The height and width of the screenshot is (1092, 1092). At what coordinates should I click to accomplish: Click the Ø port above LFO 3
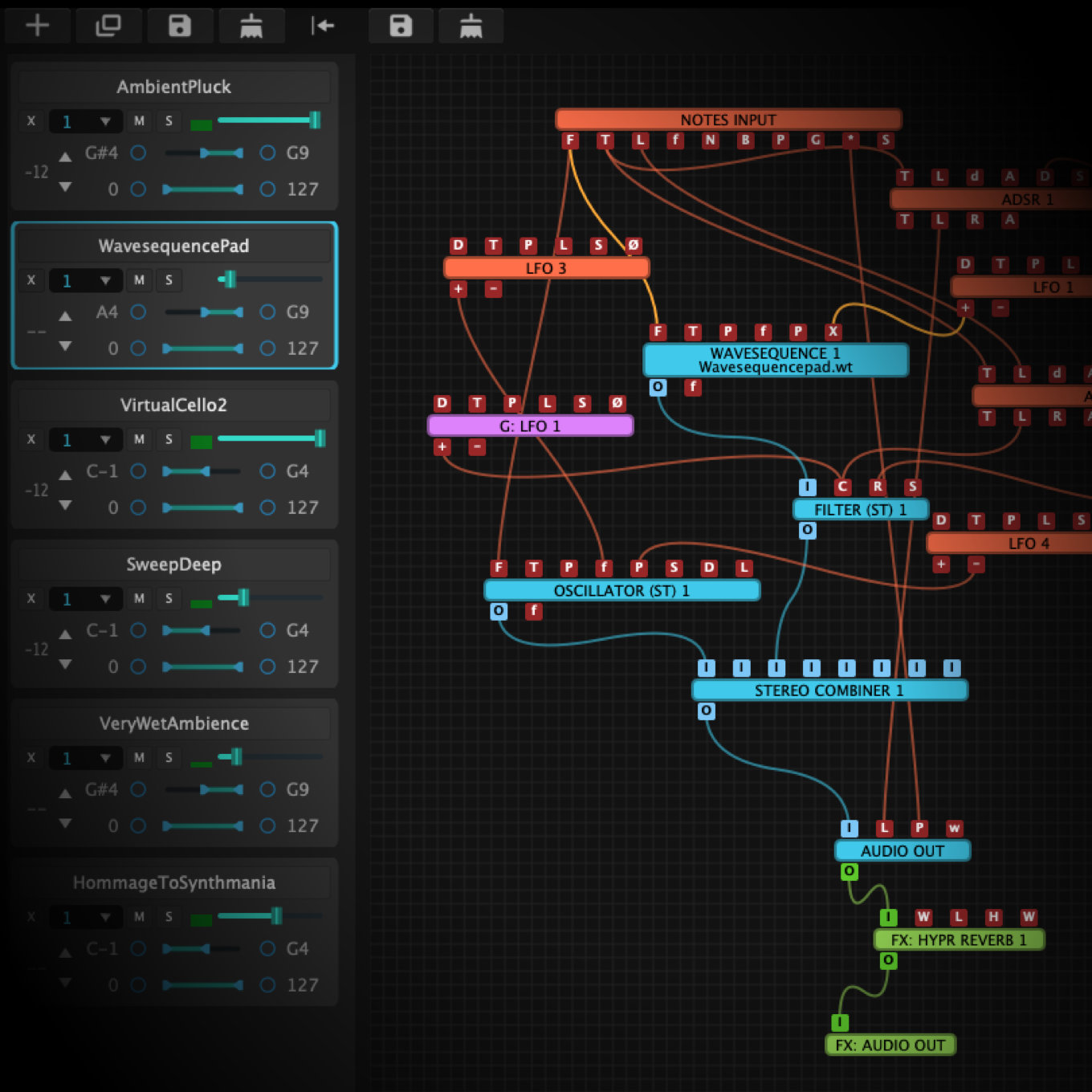[634, 245]
